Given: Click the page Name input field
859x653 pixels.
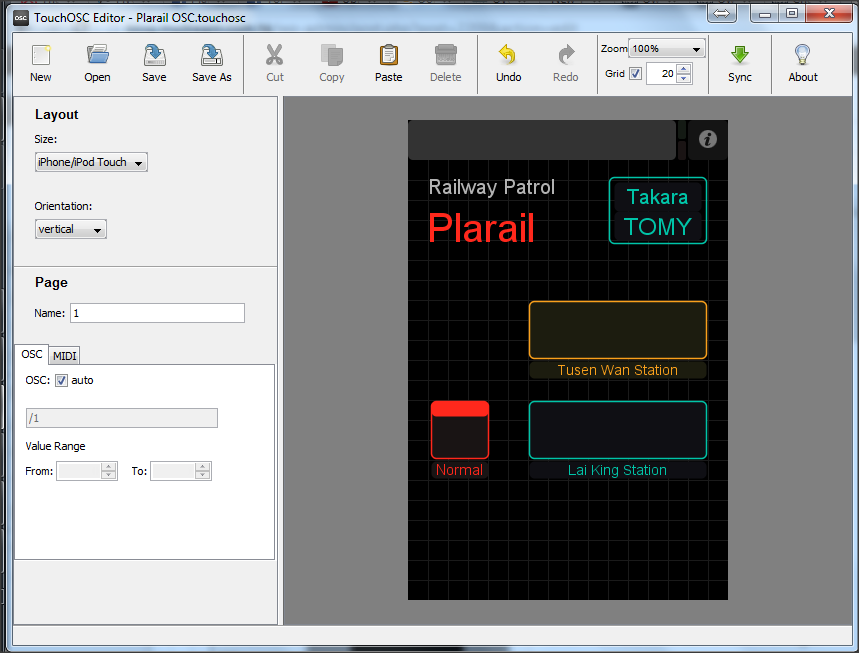Looking at the screenshot, I should click(157, 313).
